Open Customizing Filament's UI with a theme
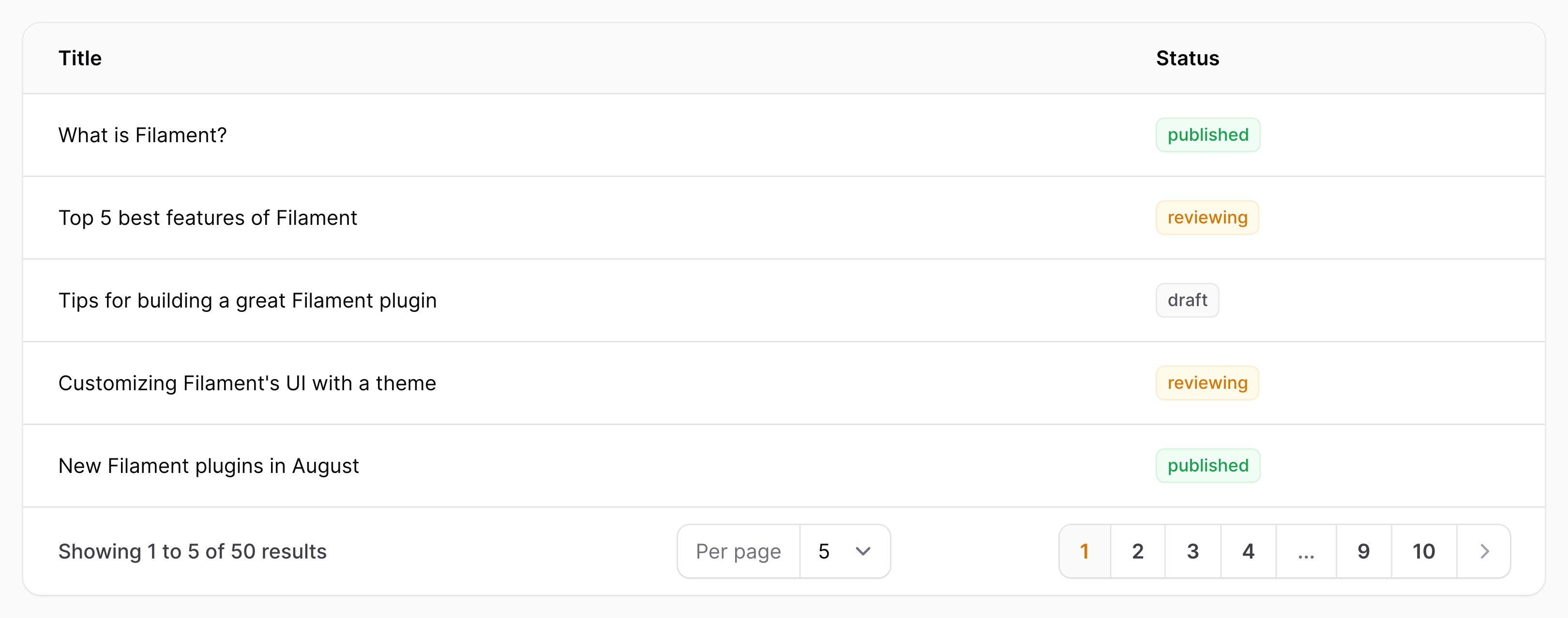Image resolution: width=1568 pixels, height=618 pixels. pos(784,383)
